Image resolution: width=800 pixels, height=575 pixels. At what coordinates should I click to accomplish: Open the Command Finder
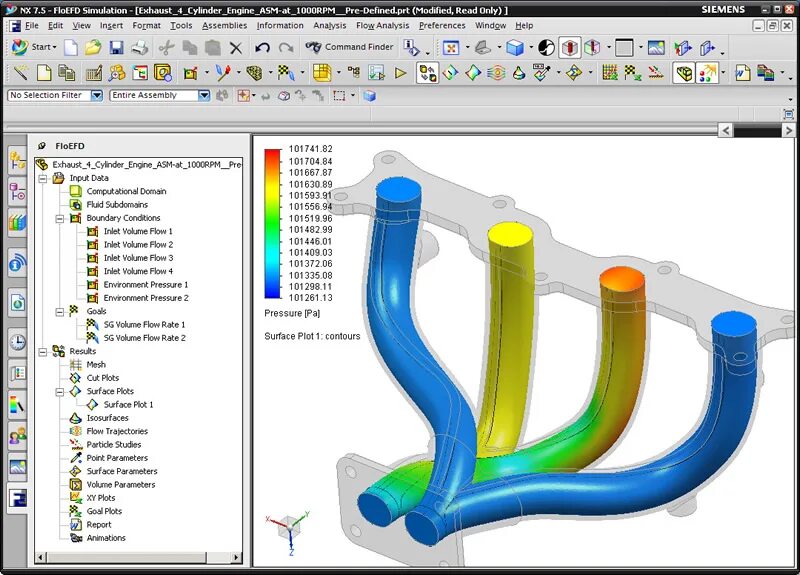[x=349, y=47]
